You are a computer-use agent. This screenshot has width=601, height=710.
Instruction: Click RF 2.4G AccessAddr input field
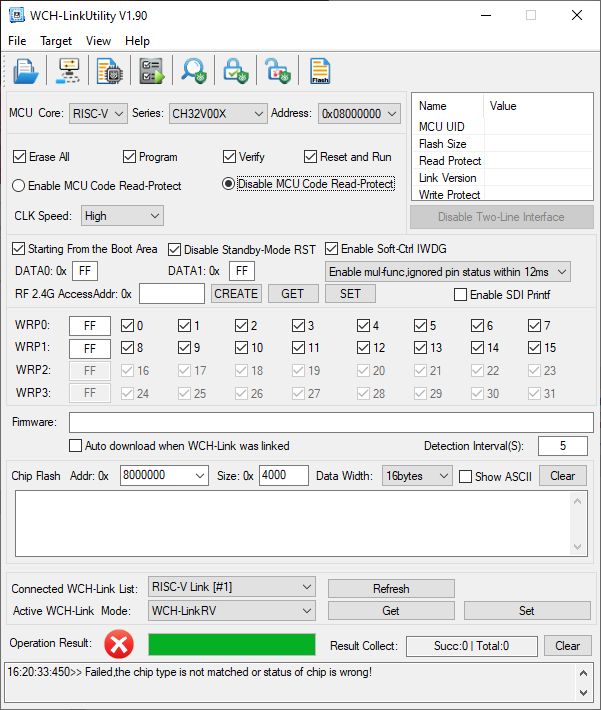(172, 293)
